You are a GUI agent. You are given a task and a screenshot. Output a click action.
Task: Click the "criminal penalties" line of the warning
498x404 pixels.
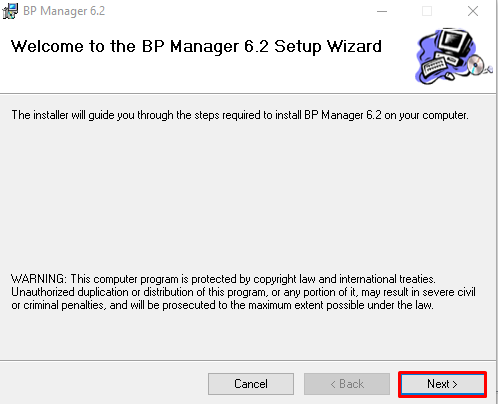pos(222,305)
